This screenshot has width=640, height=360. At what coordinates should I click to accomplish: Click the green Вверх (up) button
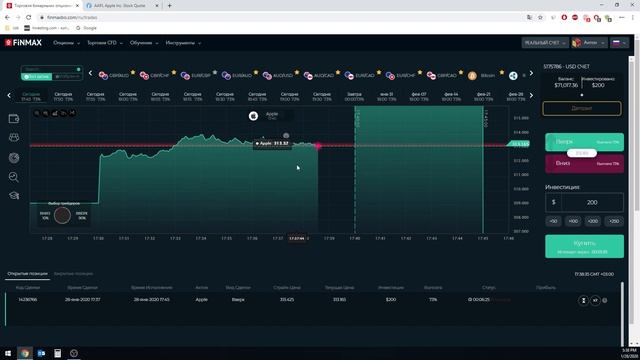584,142
